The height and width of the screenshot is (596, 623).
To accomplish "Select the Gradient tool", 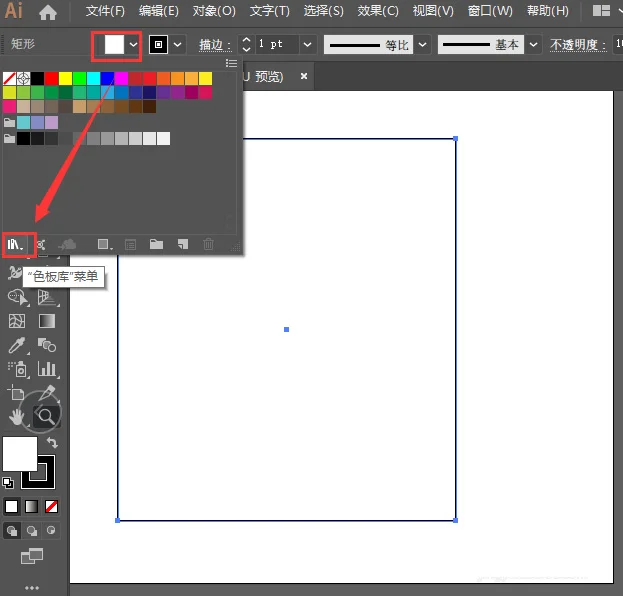I will (46, 321).
